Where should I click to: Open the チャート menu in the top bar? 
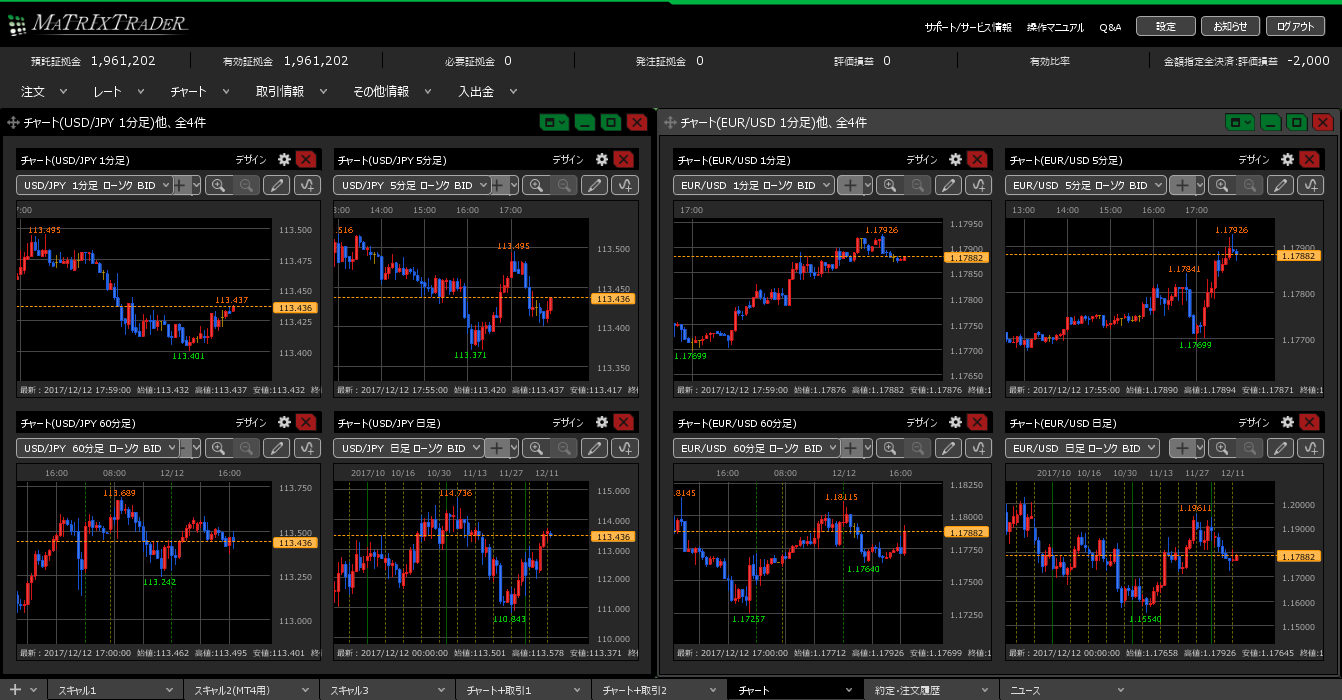point(198,91)
